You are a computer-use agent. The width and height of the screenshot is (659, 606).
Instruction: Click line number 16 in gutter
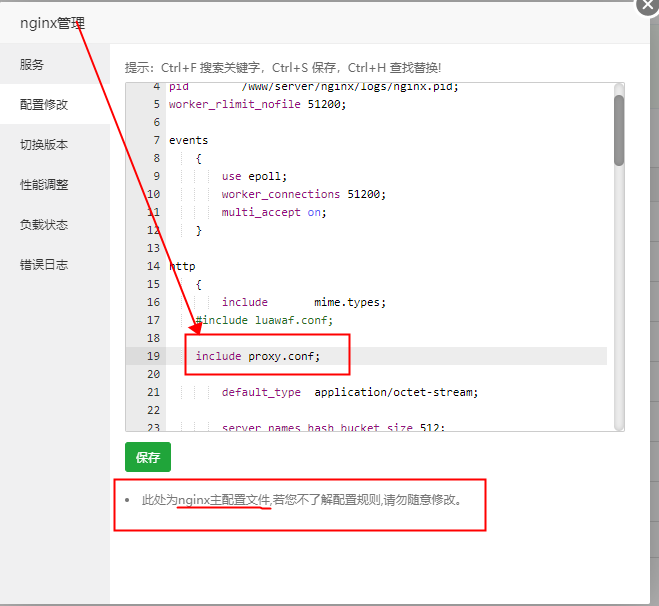[x=153, y=302]
